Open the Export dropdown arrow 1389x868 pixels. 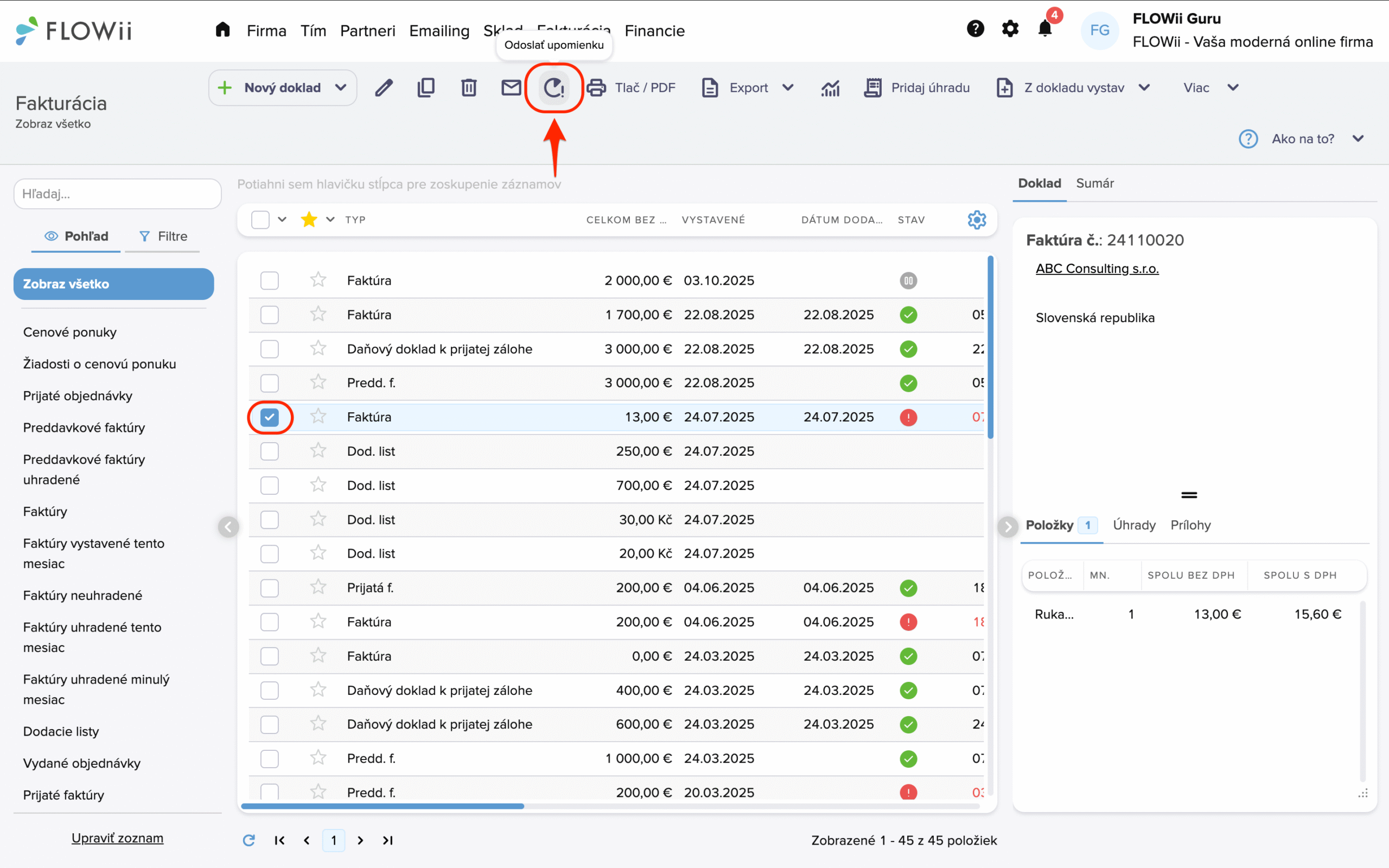pos(788,88)
